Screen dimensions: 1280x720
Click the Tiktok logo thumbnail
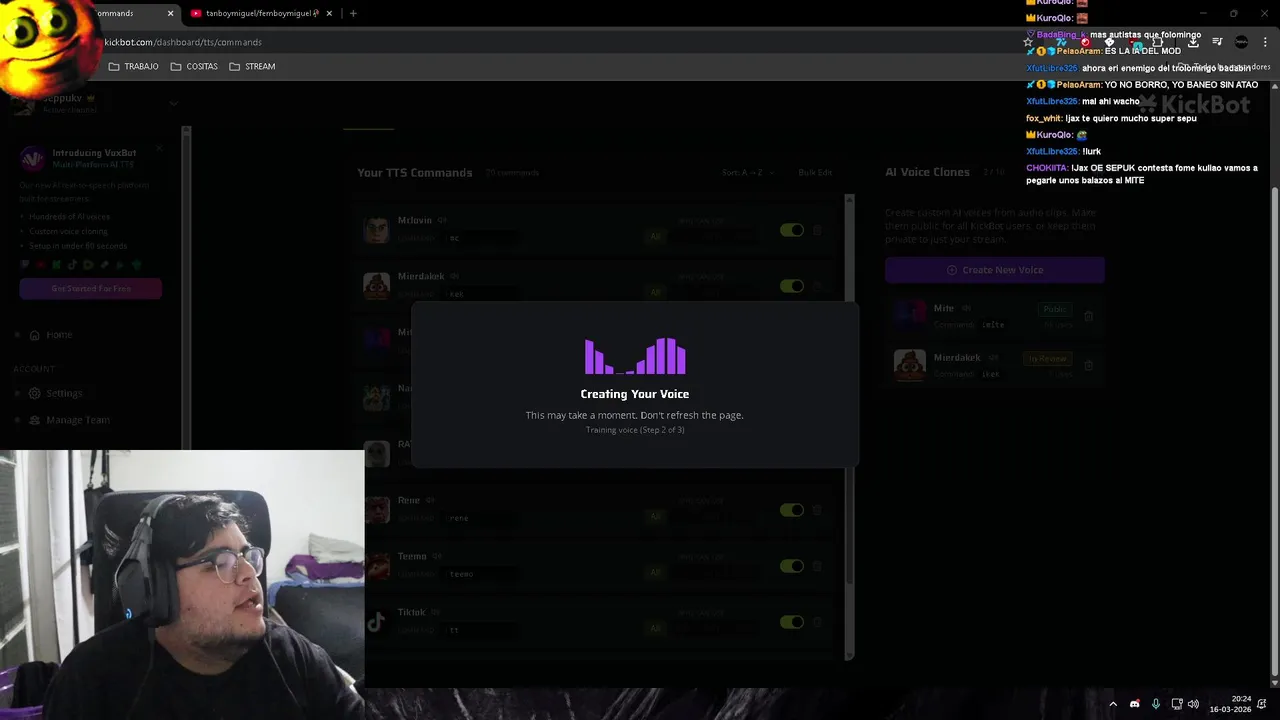tap(376, 622)
